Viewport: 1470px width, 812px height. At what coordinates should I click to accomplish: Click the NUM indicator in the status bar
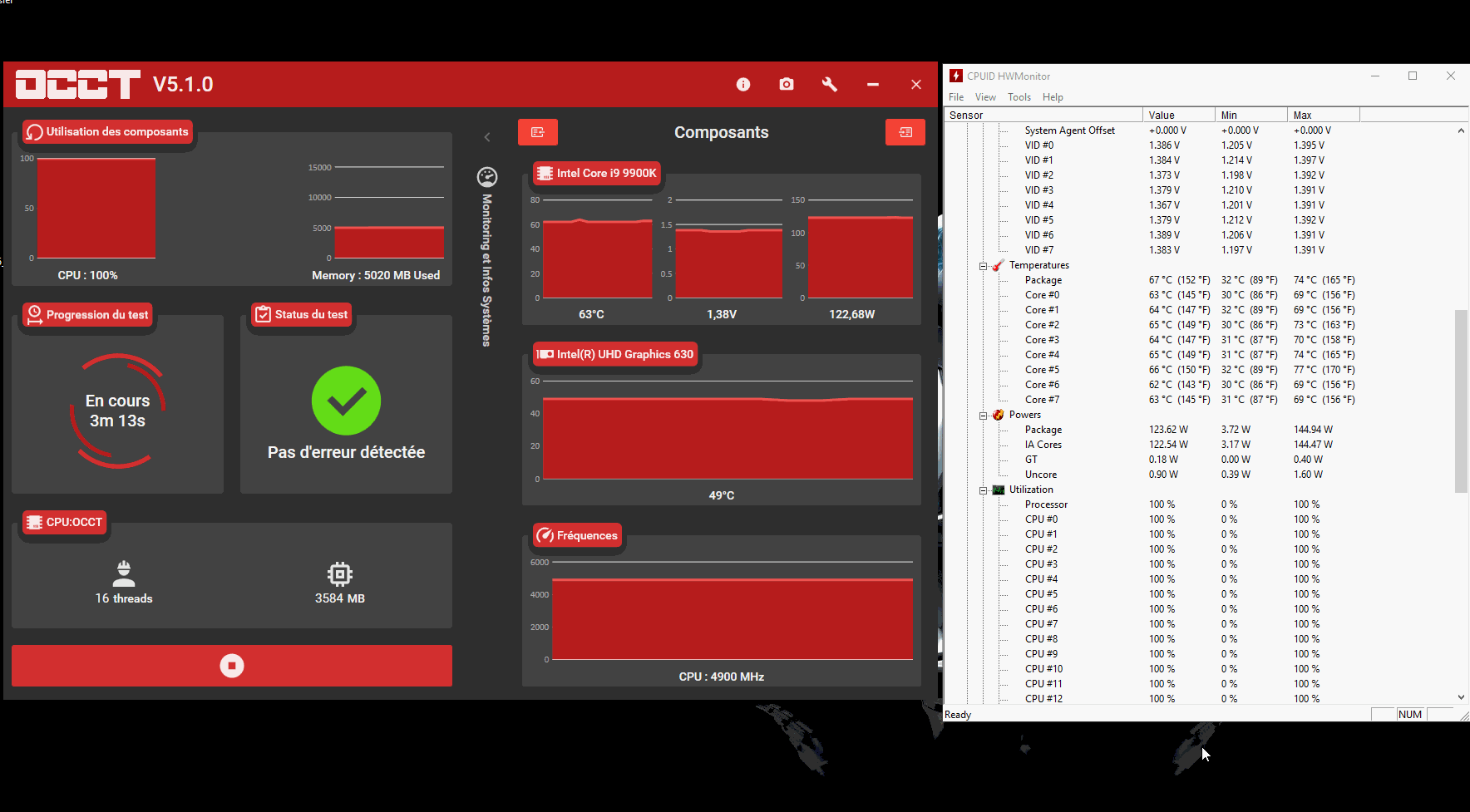pos(1410,715)
